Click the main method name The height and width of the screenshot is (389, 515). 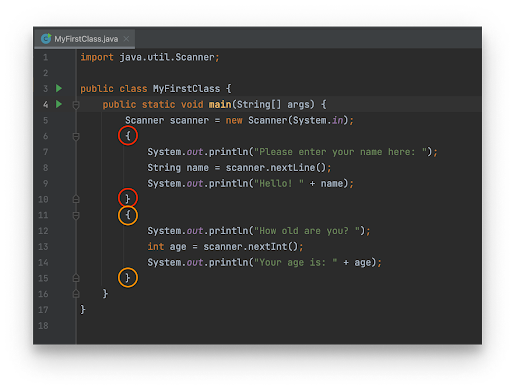220,104
